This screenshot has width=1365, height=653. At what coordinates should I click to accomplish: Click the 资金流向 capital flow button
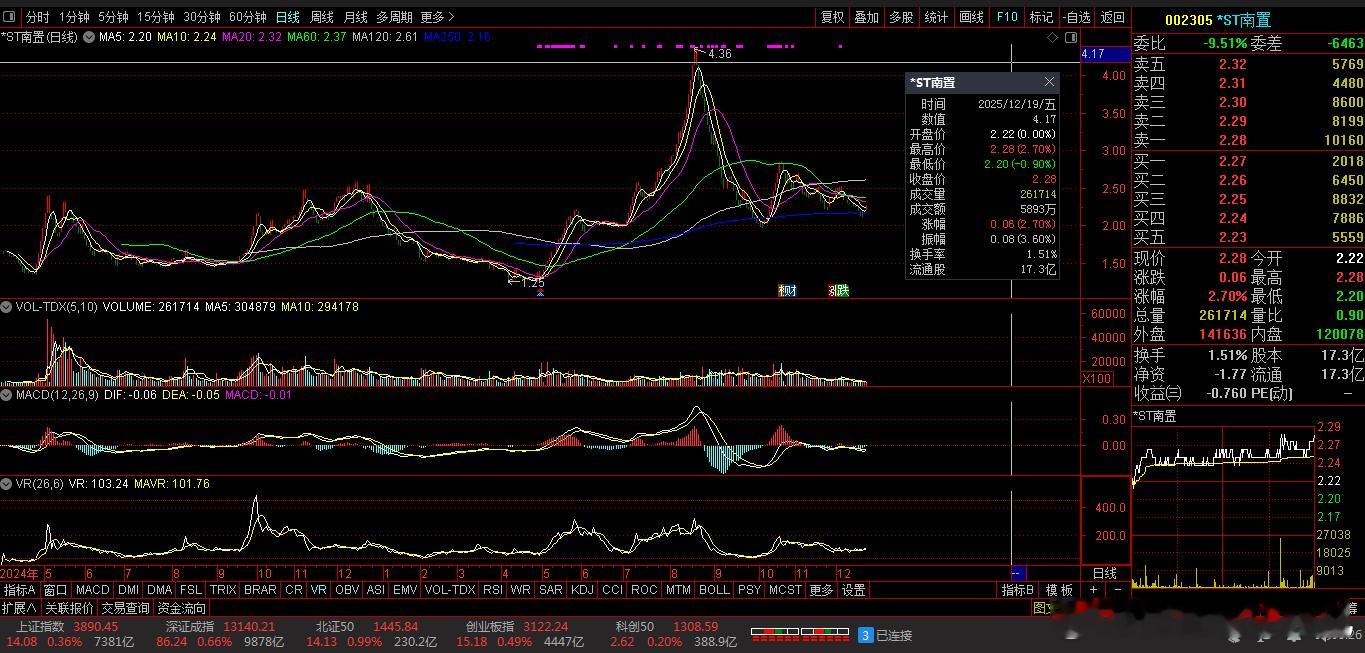point(182,608)
